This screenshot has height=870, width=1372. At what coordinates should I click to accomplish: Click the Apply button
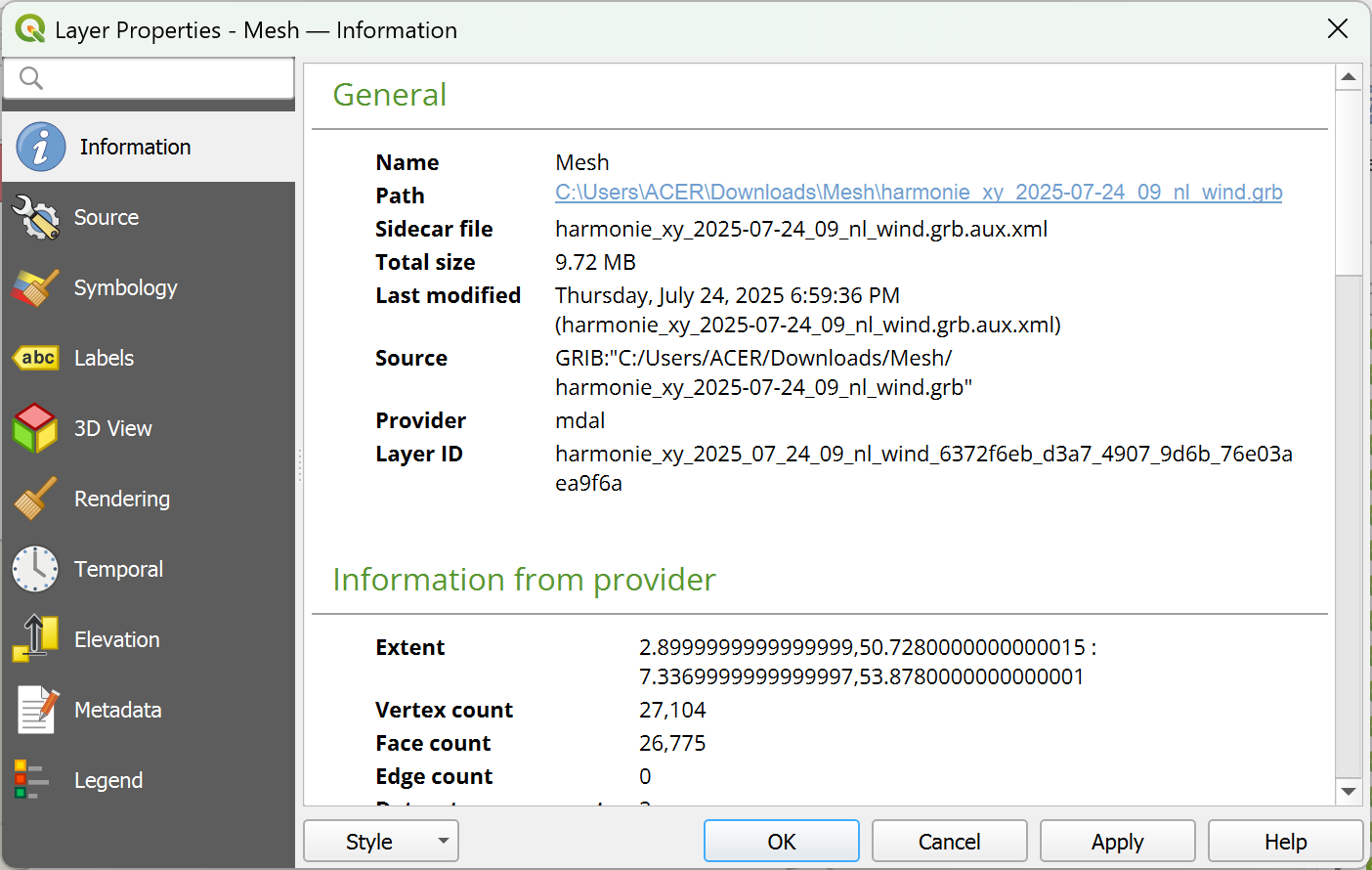(x=1118, y=842)
